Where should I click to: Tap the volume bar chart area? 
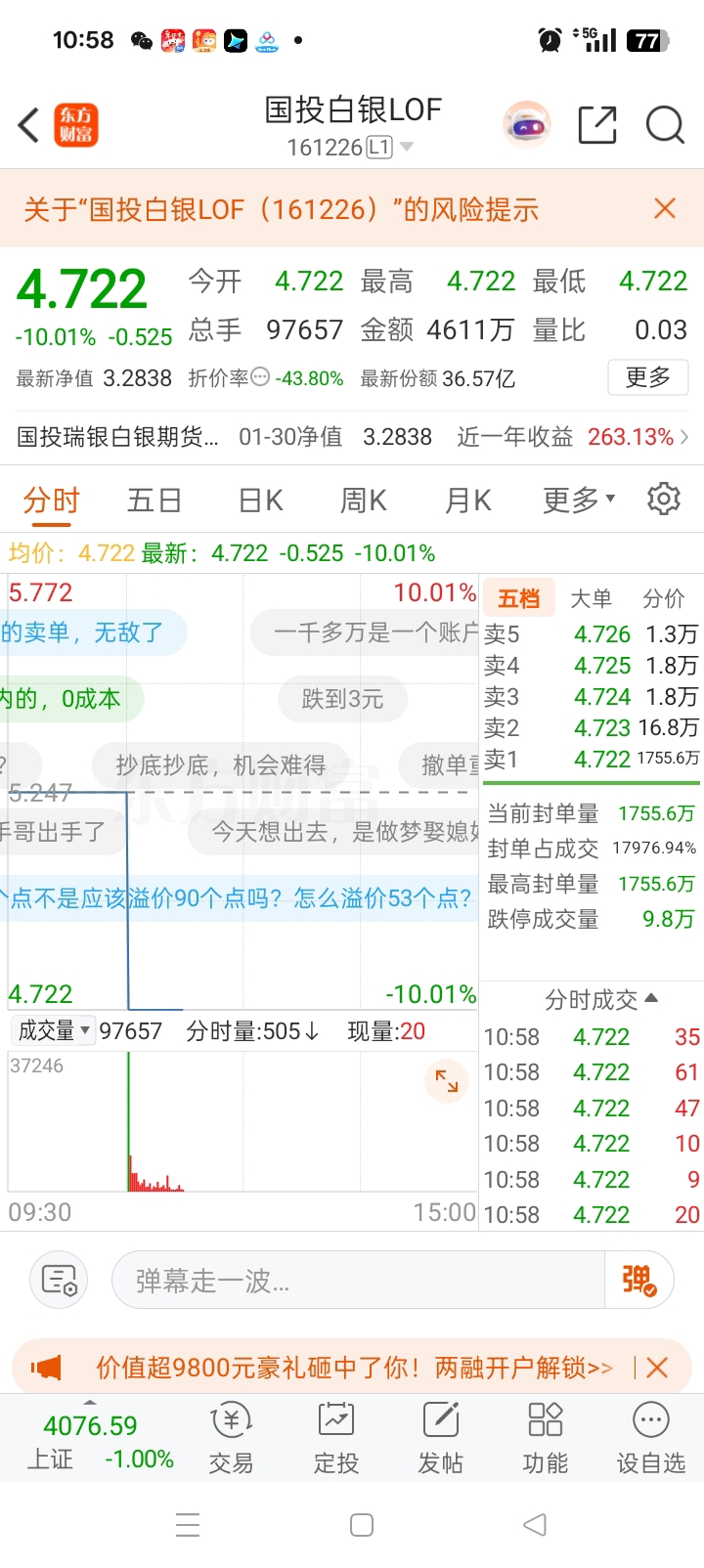click(x=242, y=1121)
